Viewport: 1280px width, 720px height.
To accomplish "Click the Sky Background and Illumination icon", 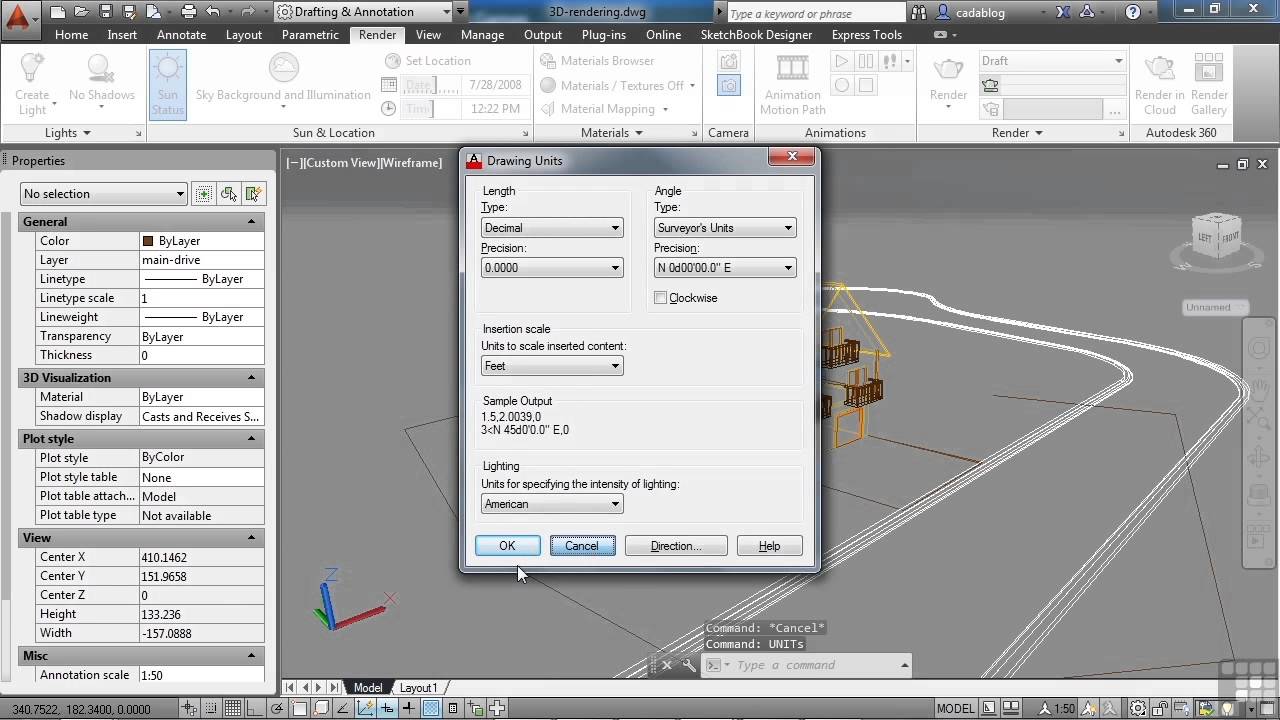I will point(283,68).
